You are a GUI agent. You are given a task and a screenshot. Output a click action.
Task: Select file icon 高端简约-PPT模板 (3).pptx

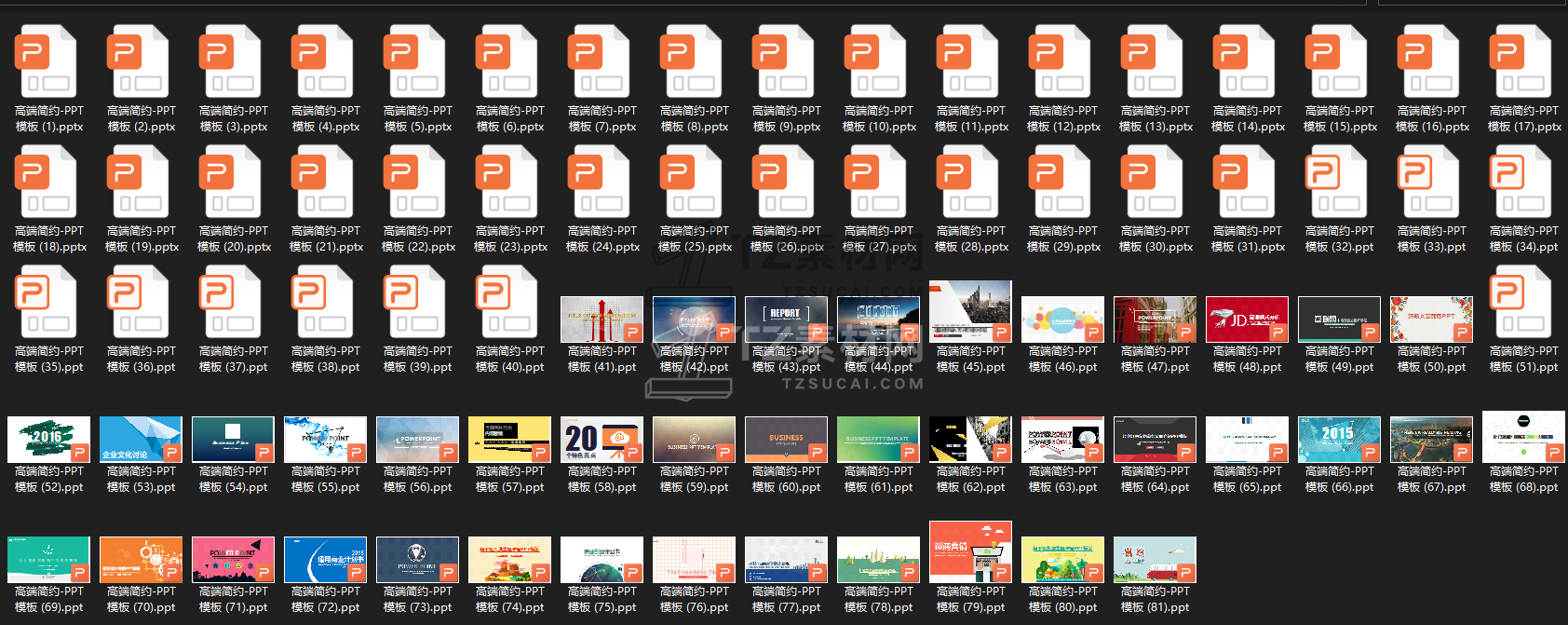coord(229,61)
